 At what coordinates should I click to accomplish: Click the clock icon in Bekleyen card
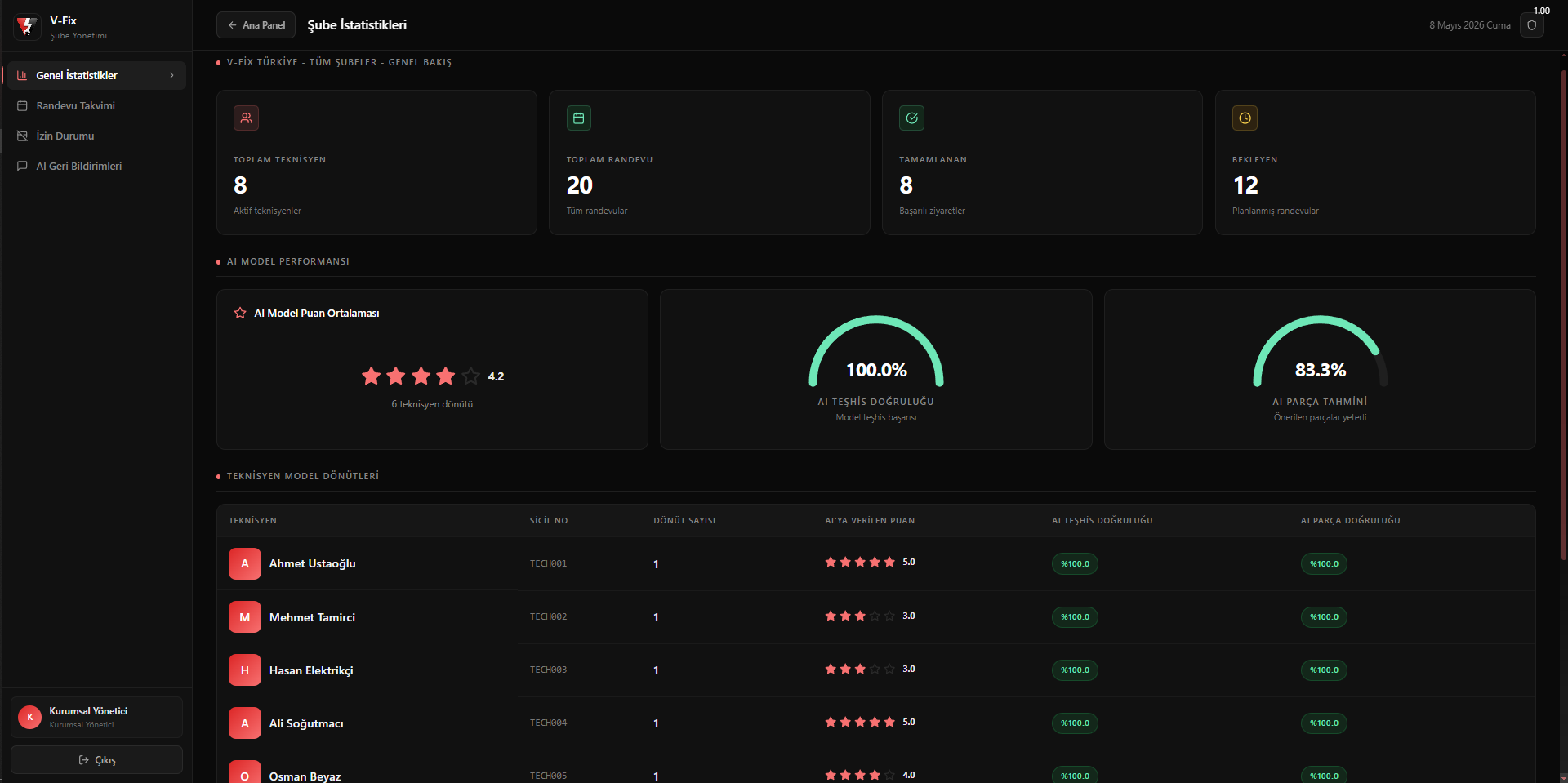(x=1245, y=118)
